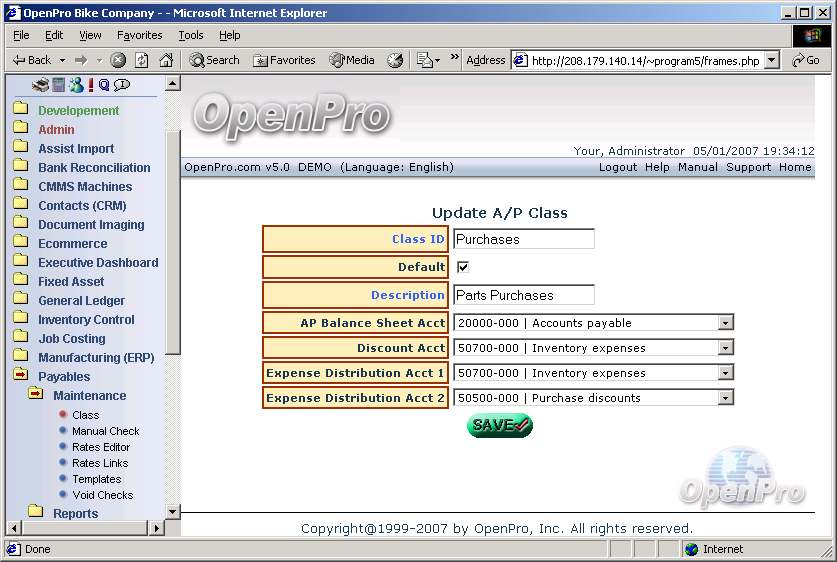
Task: Click the printer icon in the sidebar toolbar
Action: (41, 85)
